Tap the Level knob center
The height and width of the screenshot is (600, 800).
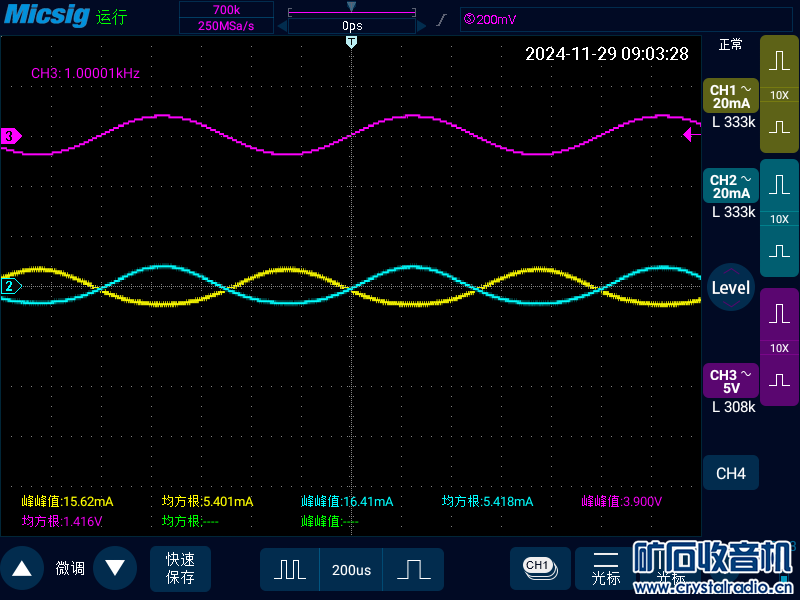point(731,288)
